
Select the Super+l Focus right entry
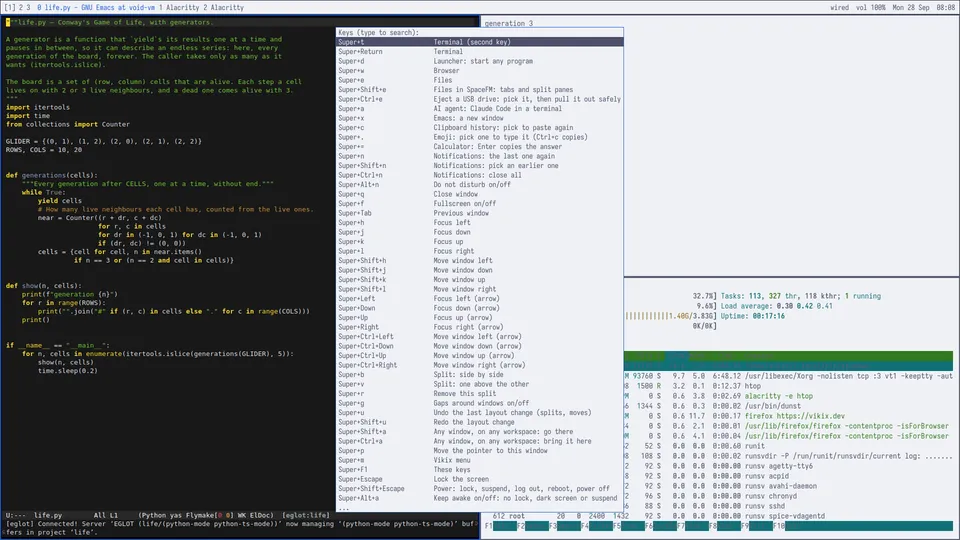point(480,251)
